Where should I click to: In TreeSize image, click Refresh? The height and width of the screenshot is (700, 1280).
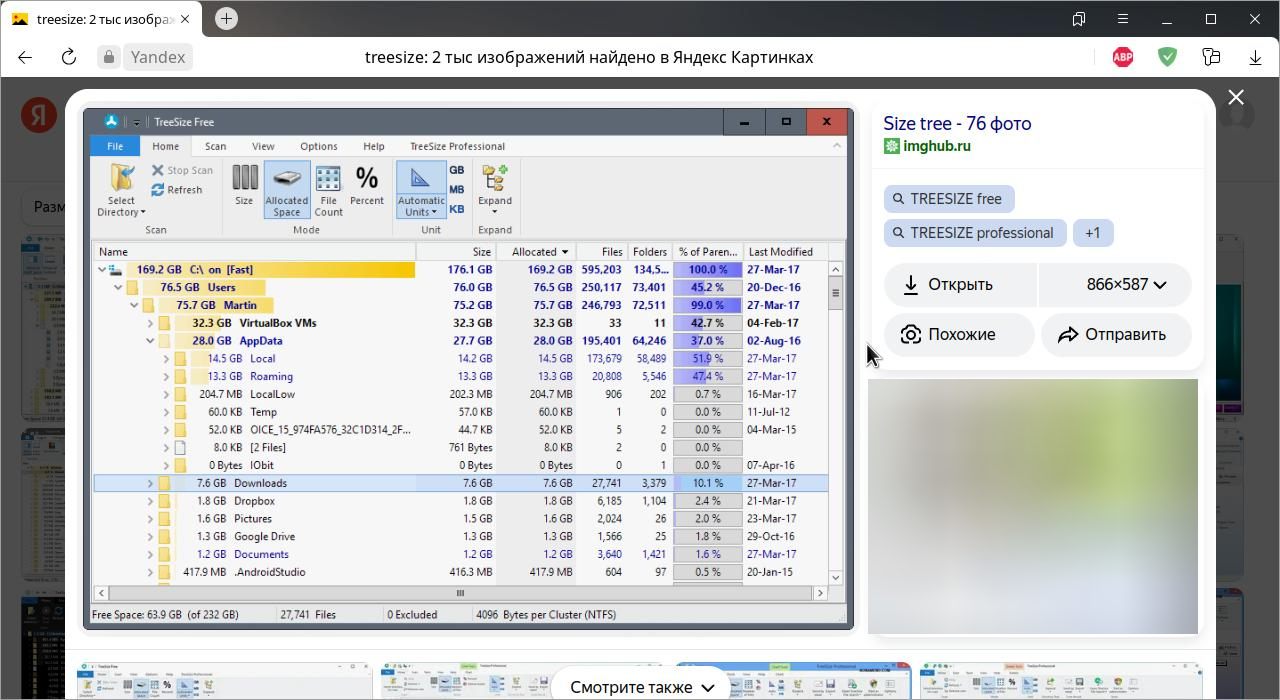click(177, 190)
